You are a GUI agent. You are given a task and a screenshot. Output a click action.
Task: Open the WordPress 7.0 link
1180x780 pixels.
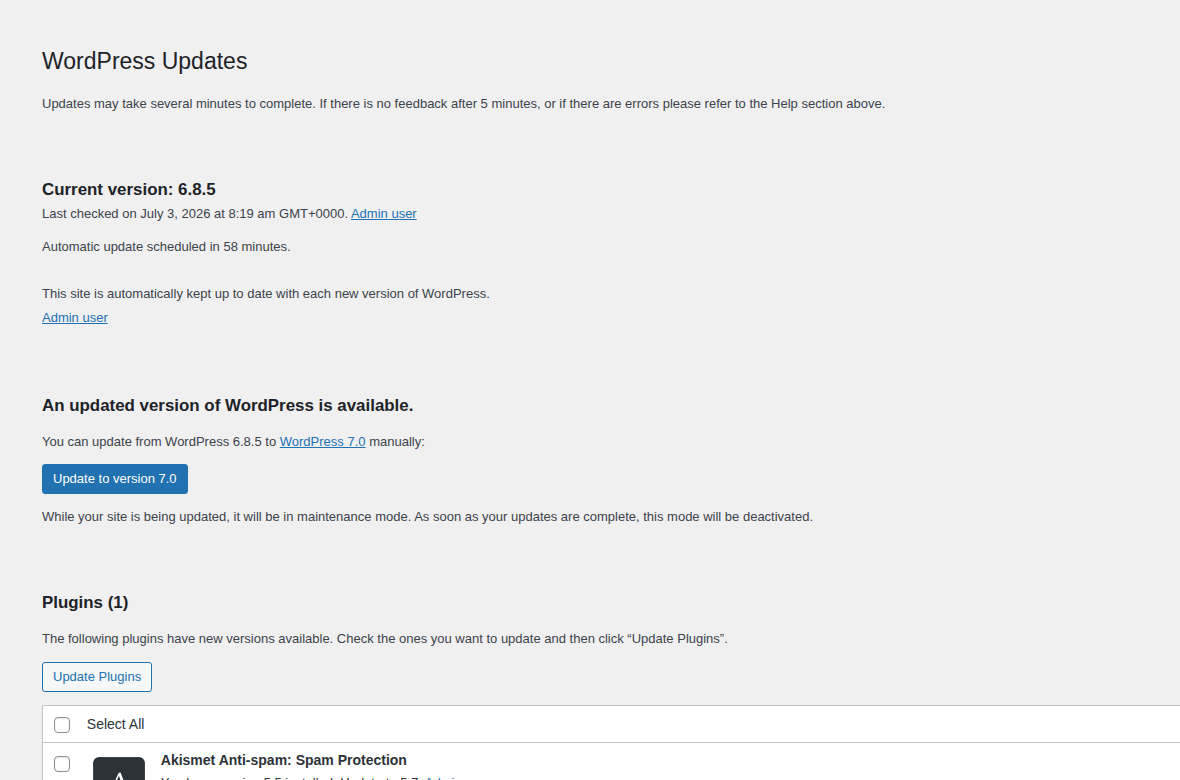[323, 442]
